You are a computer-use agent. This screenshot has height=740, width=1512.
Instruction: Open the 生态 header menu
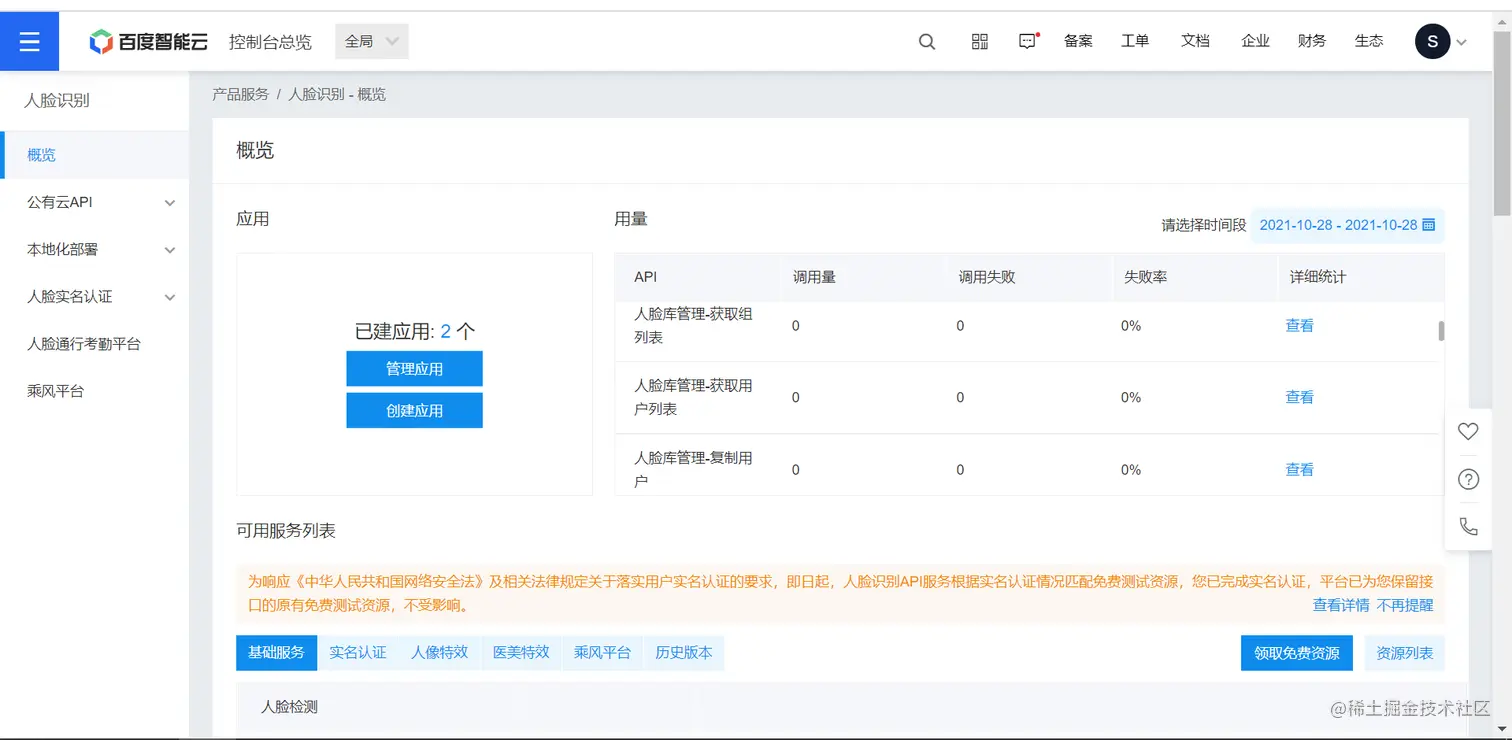[x=1369, y=41]
